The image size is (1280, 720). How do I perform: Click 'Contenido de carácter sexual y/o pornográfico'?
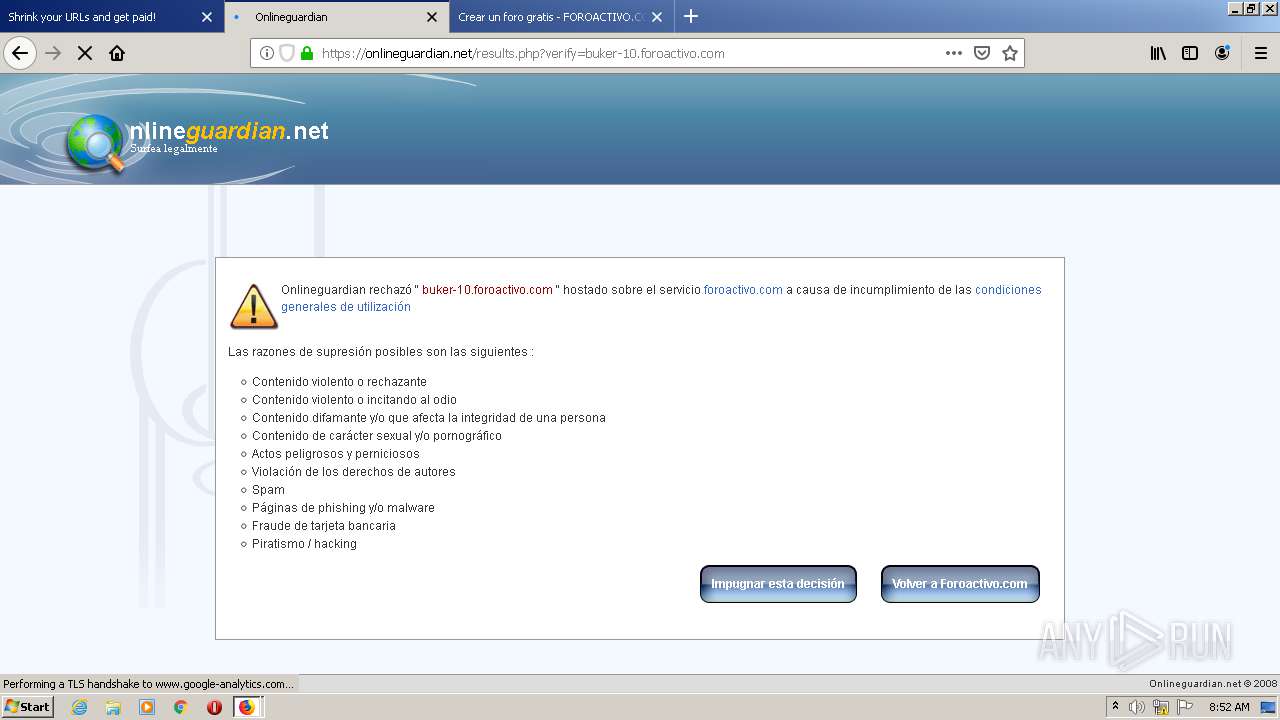(377, 436)
